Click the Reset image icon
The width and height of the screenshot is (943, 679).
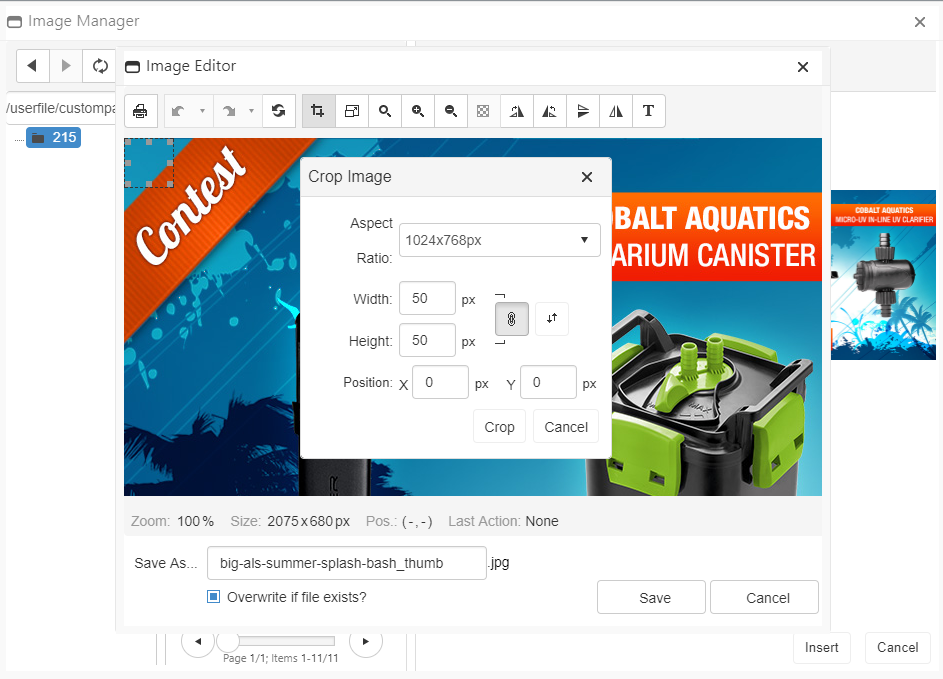pyautogui.click(x=278, y=111)
